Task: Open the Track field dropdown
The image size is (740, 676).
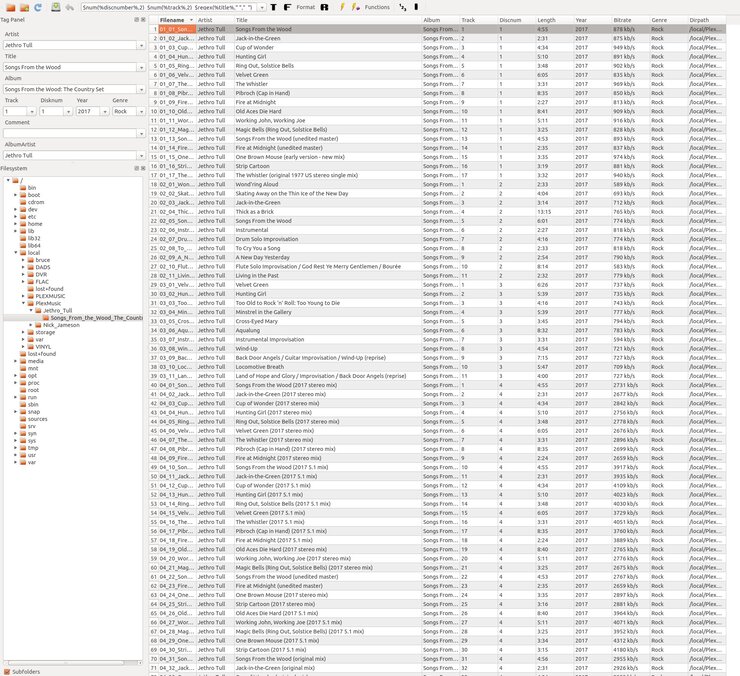Action: (32, 111)
